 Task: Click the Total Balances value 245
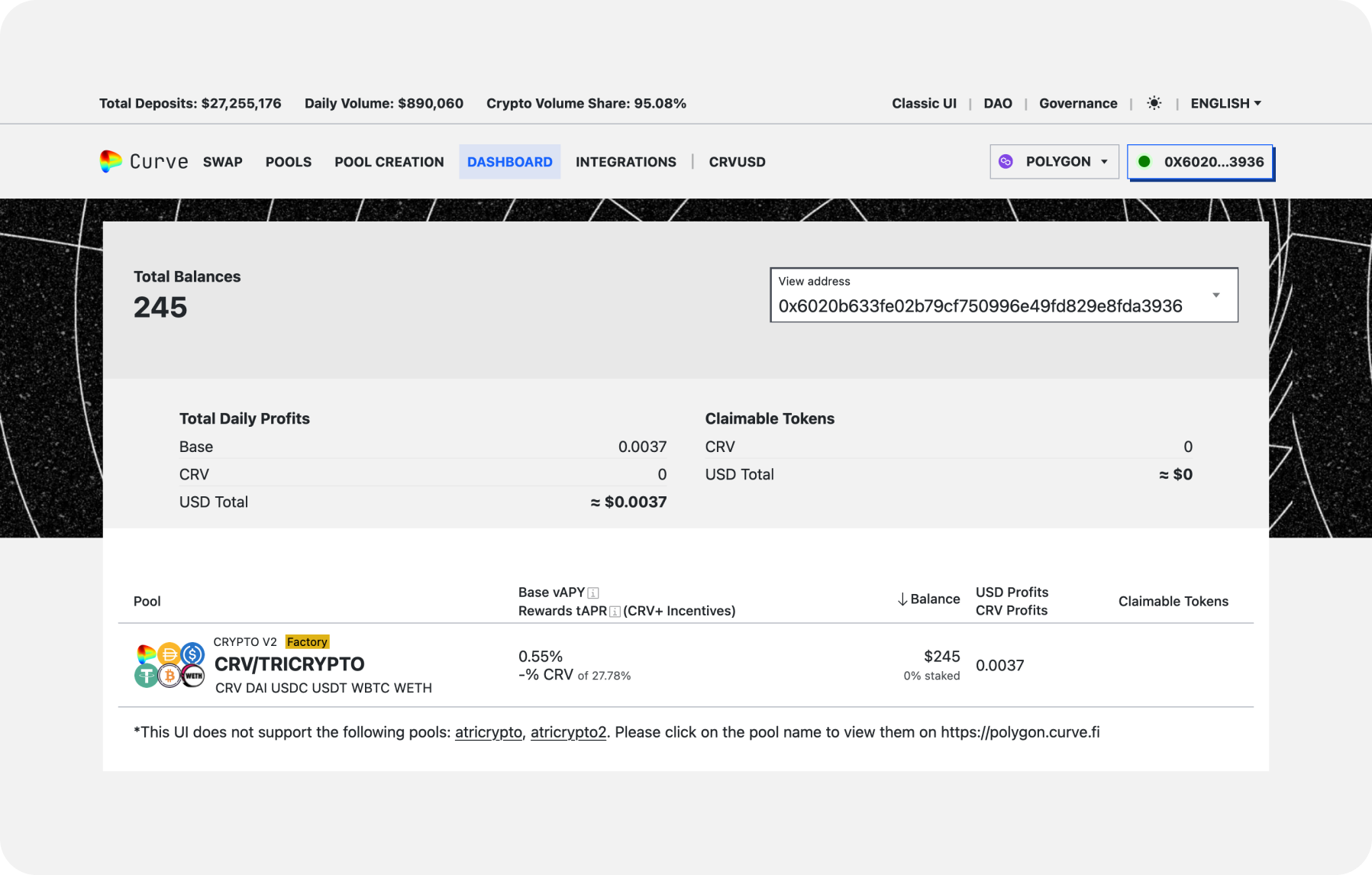[160, 308]
